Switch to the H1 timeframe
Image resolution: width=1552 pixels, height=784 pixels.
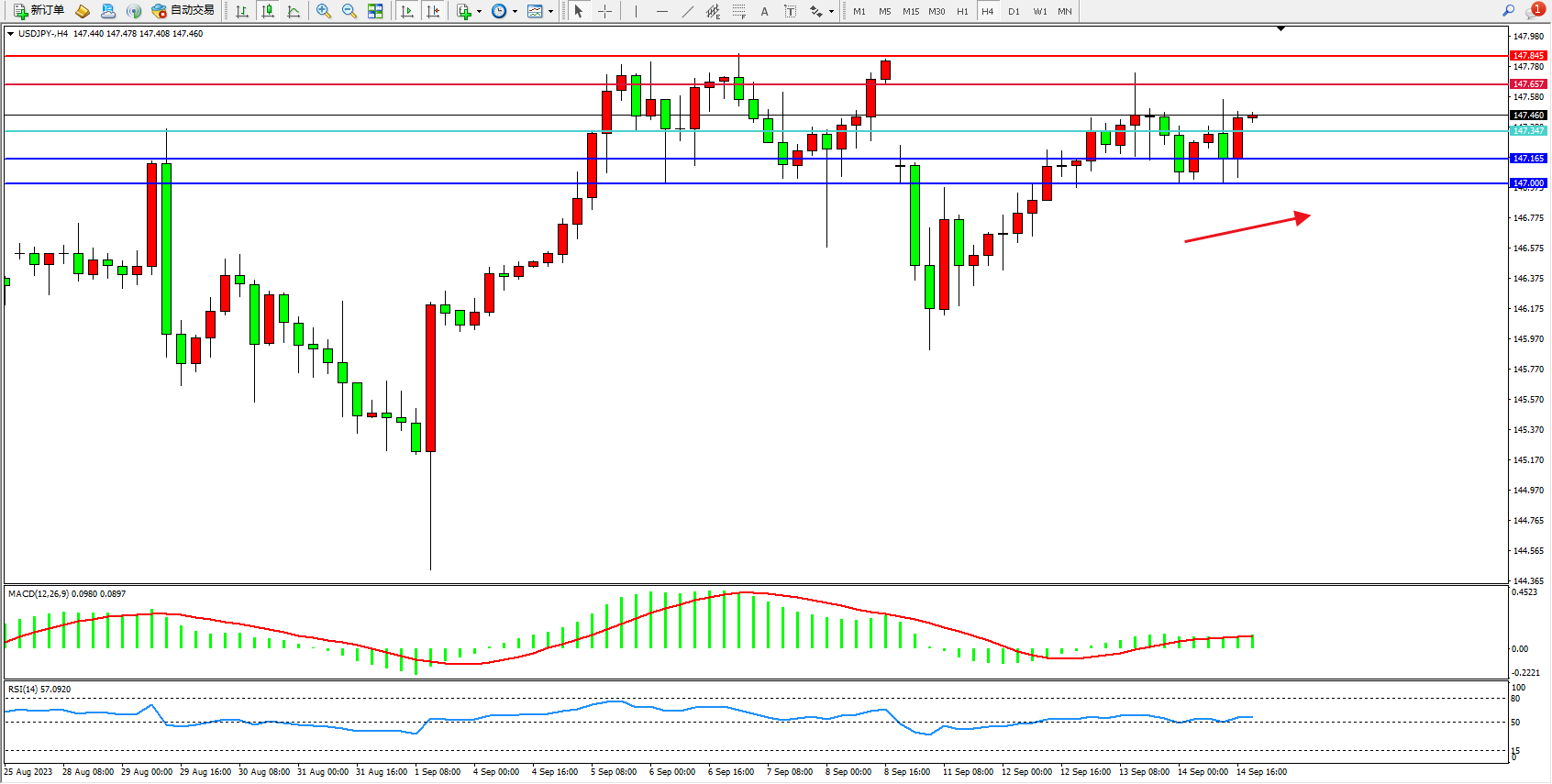click(962, 11)
